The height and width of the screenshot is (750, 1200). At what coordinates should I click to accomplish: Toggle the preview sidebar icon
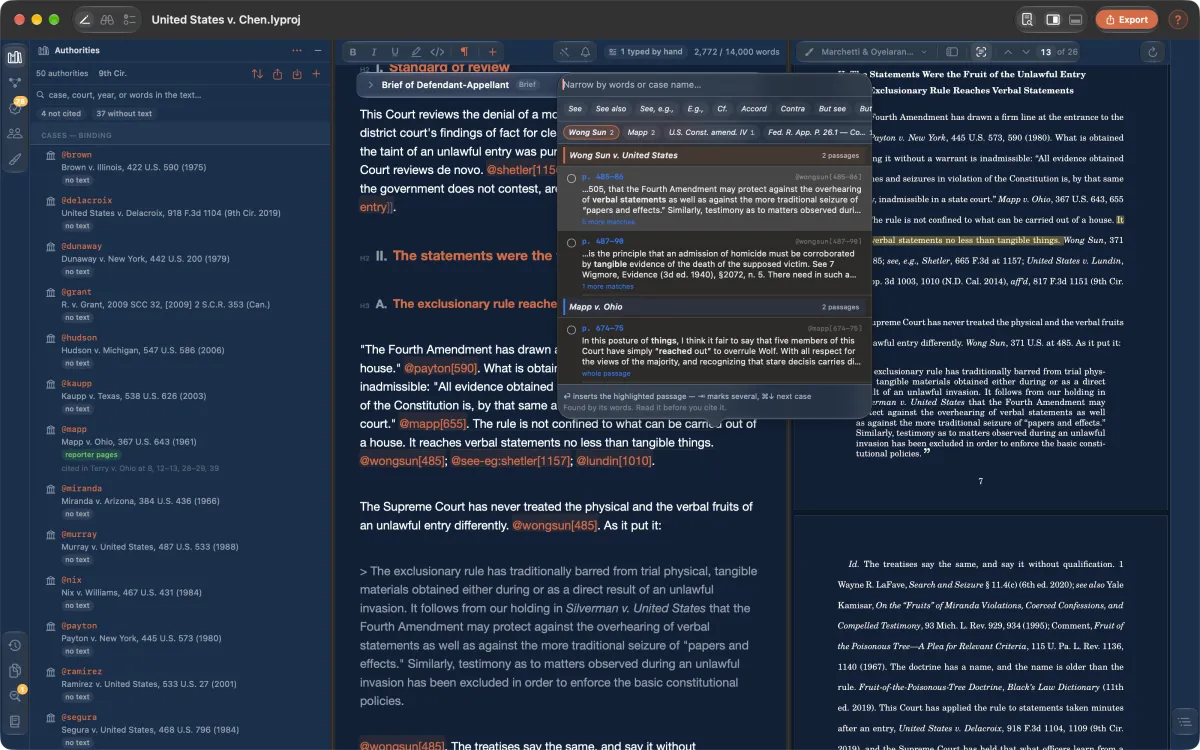(x=952, y=52)
